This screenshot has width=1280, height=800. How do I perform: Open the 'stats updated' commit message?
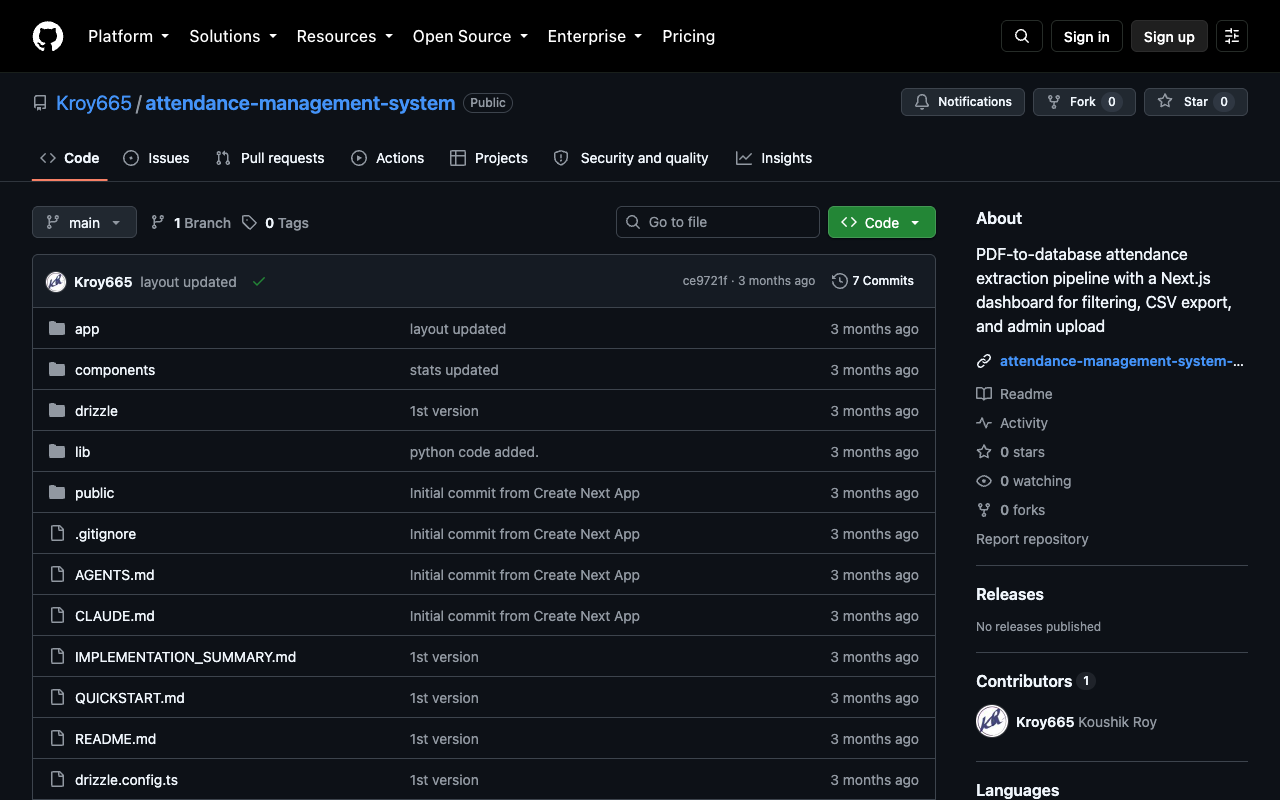click(454, 370)
